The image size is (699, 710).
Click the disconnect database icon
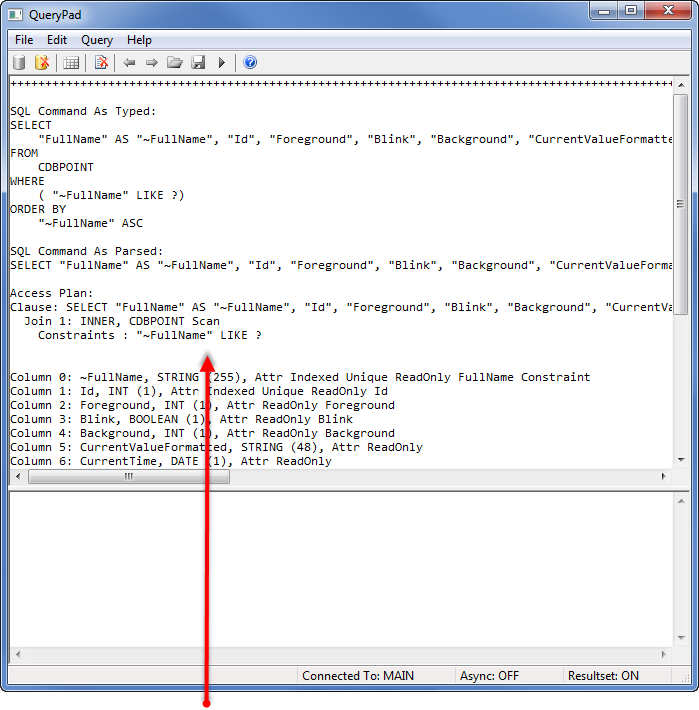click(x=42, y=63)
